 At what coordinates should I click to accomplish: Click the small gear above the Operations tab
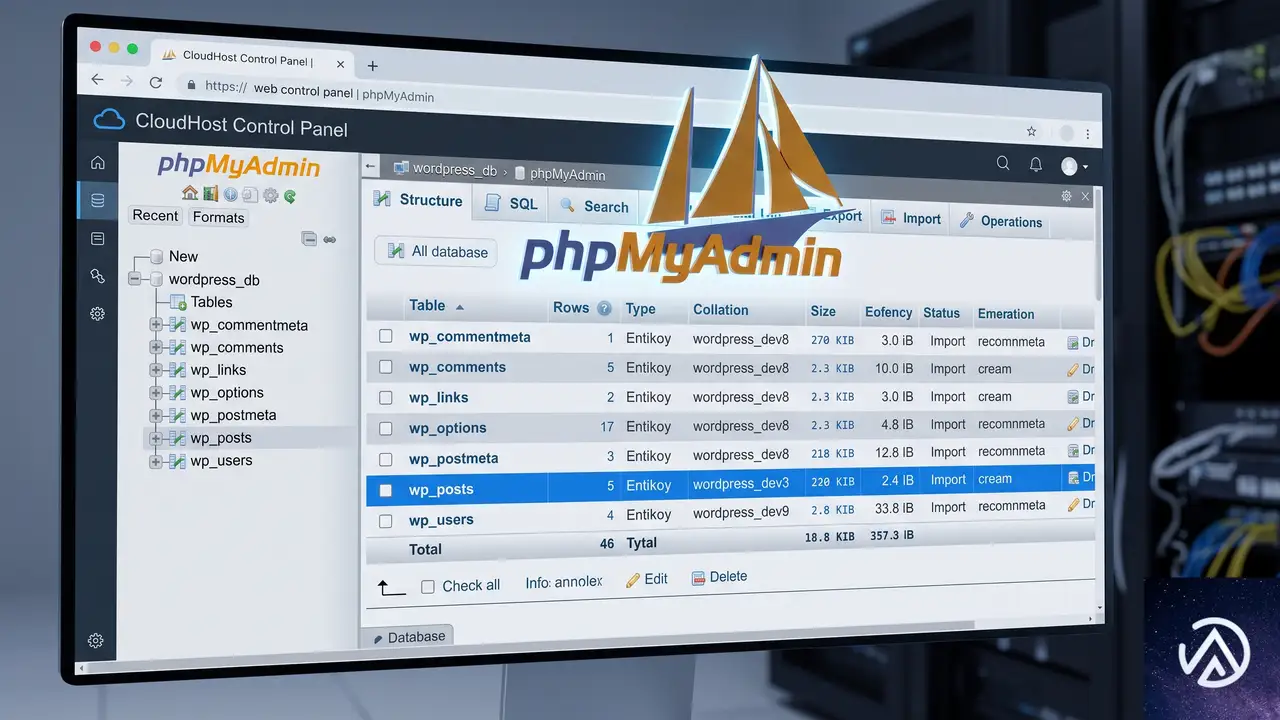click(x=1066, y=196)
